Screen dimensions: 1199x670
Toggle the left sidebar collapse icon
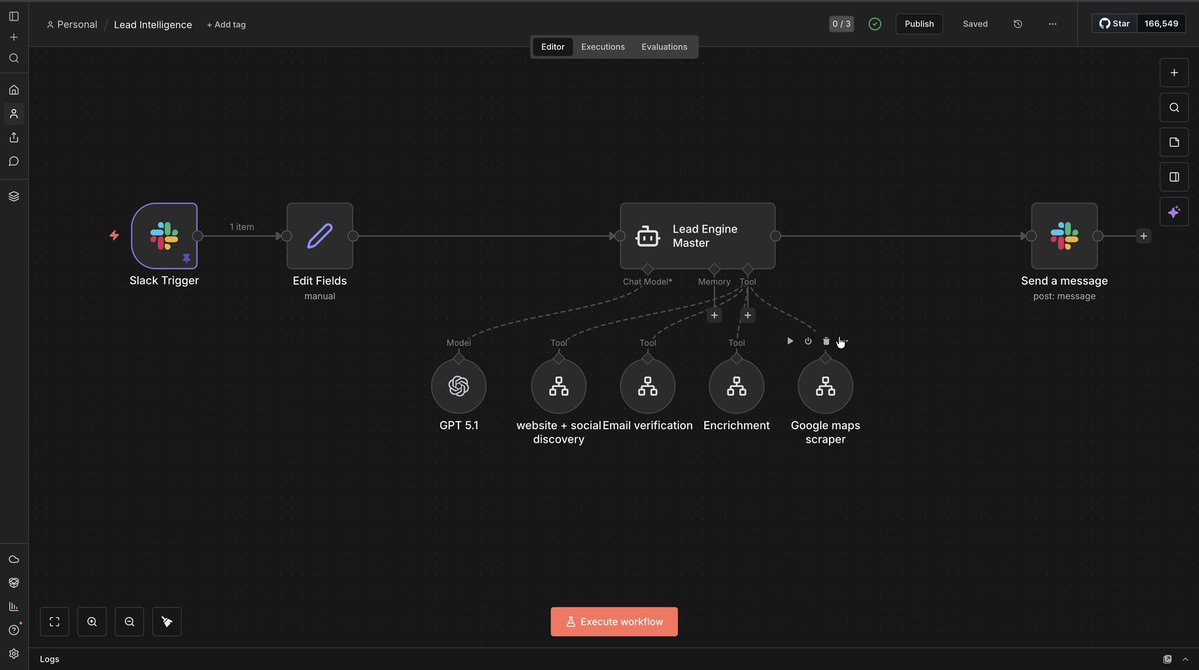tap(14, 16)
